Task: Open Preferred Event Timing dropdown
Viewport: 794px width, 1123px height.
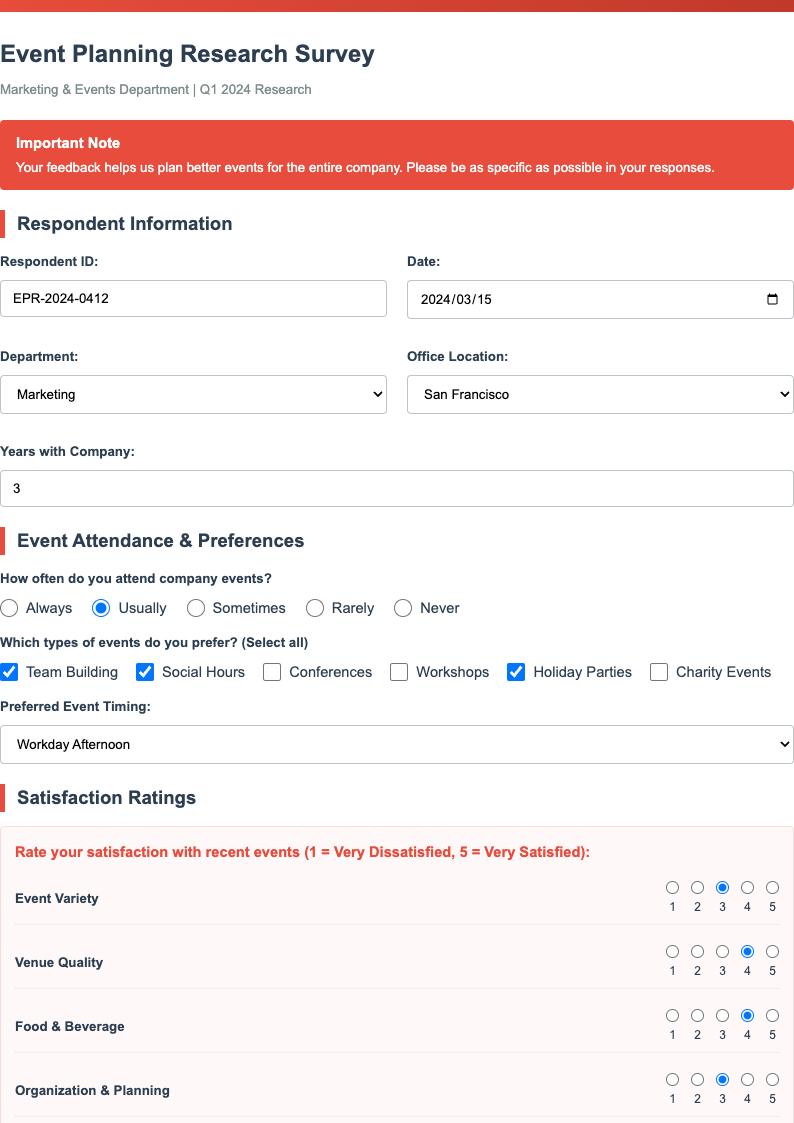Action: click(x=397, y=744)
